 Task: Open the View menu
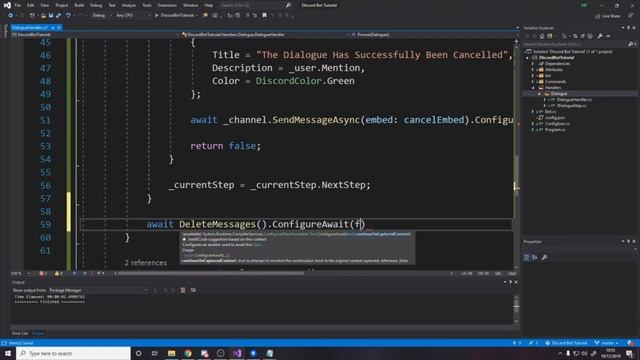point(44,5)
